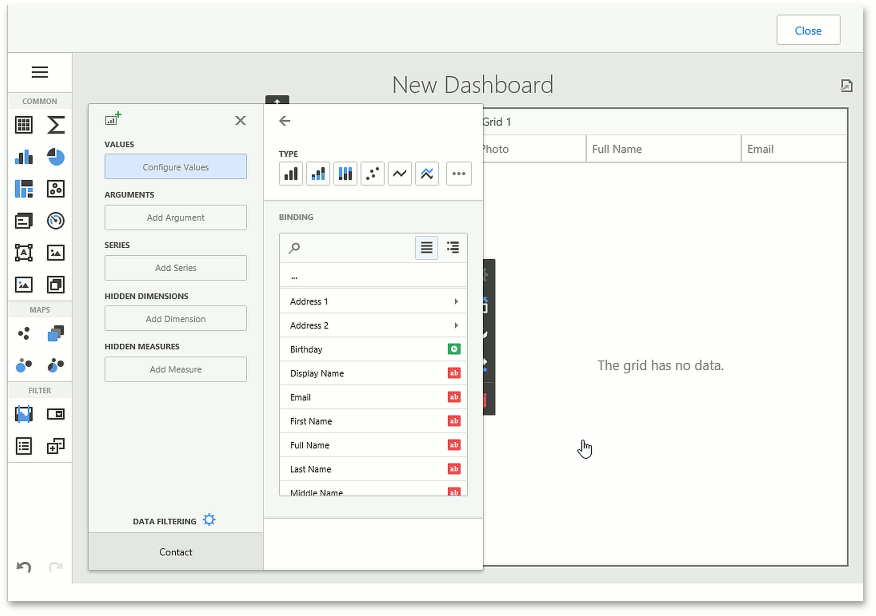The image size is (876, 616).
Task: Click the Contact data source bar
Action: pyautogui.click(x=175, y=552)
